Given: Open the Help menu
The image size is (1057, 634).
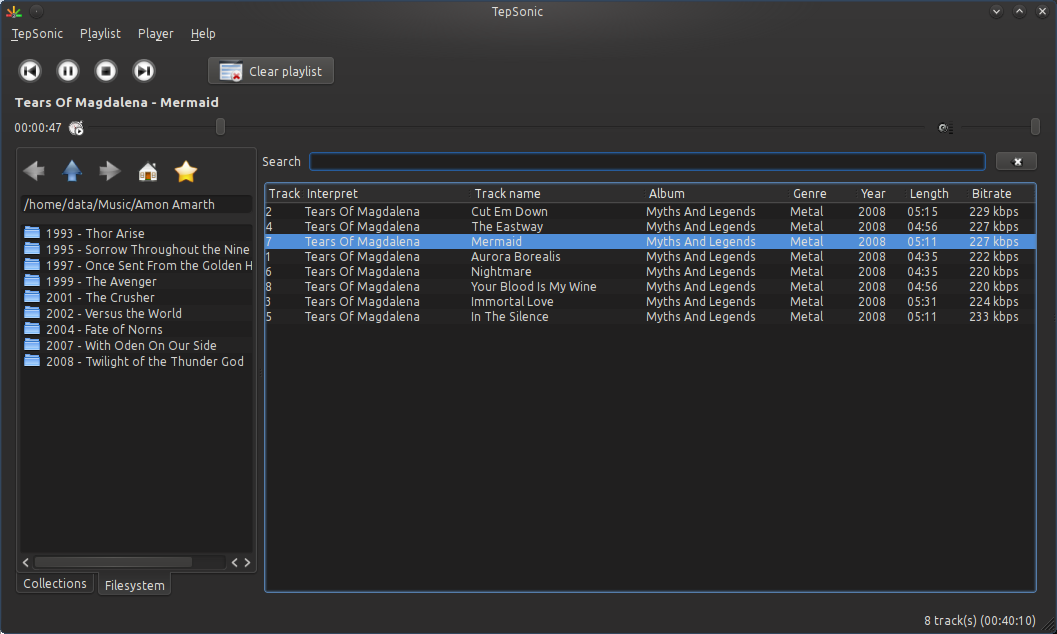Looking at the screenshot, I should pos(203,34).
